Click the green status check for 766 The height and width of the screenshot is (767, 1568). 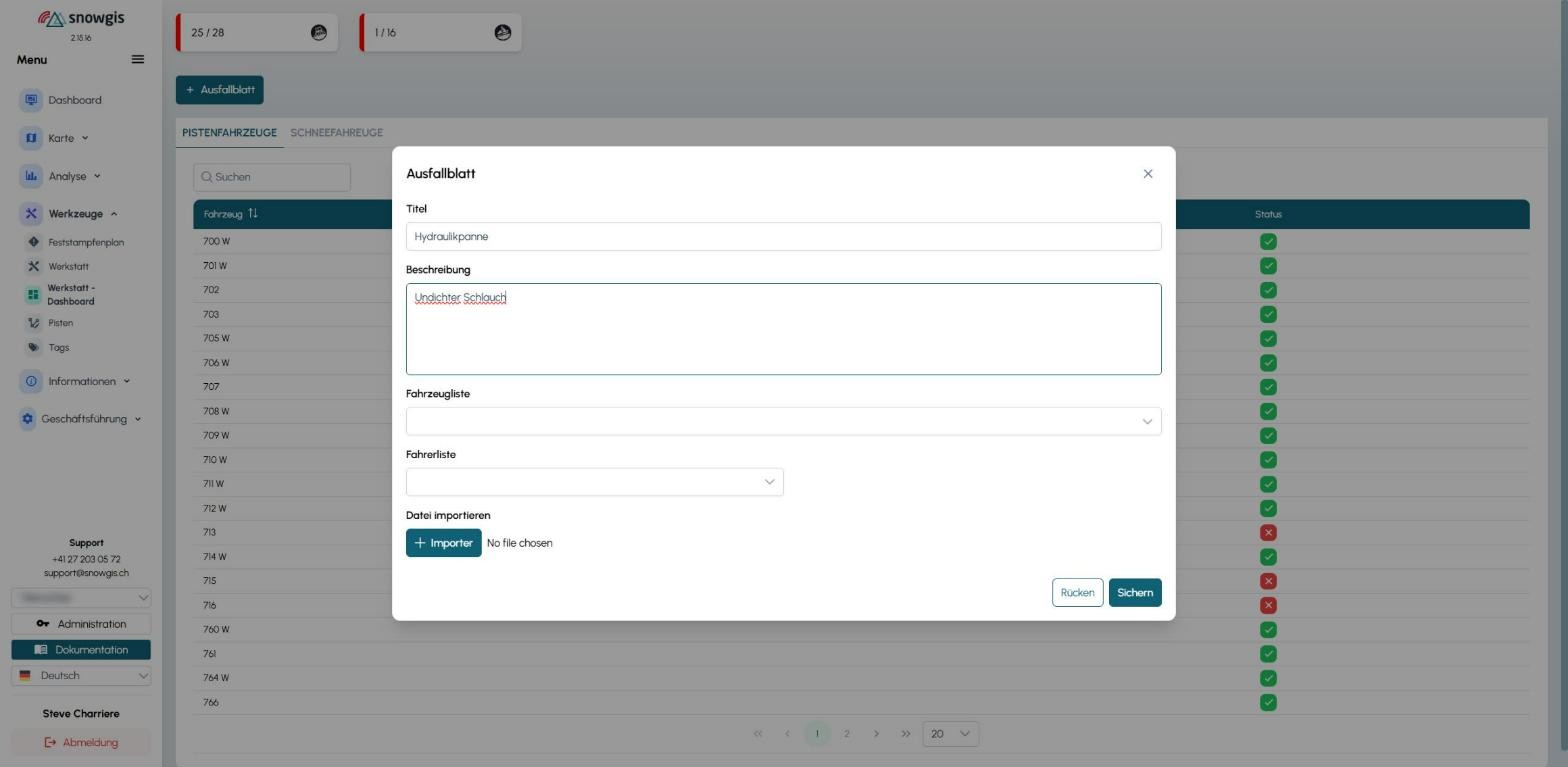1268,702
